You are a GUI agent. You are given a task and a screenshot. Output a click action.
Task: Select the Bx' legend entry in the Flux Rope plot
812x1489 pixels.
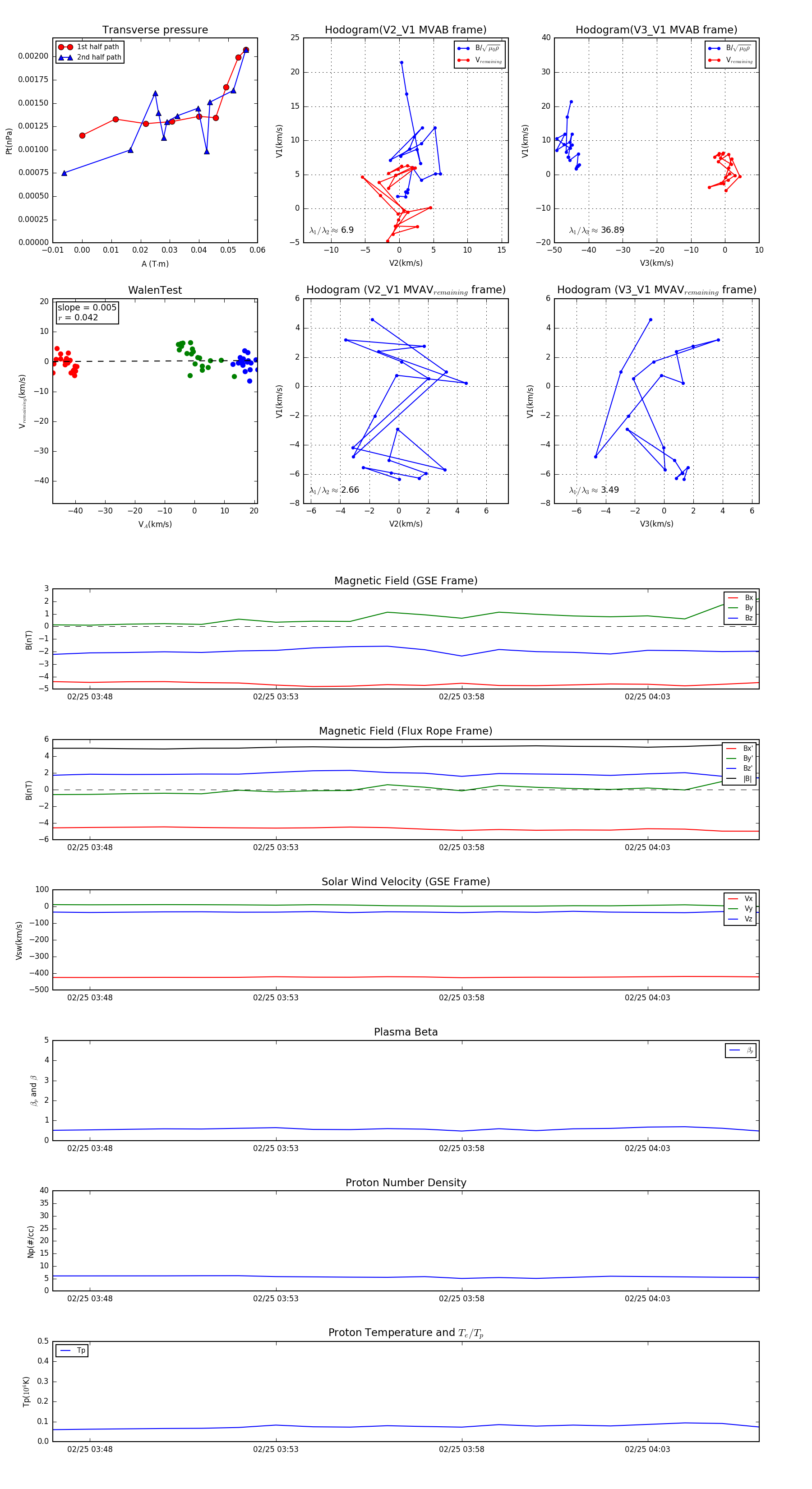pos(739,749)
